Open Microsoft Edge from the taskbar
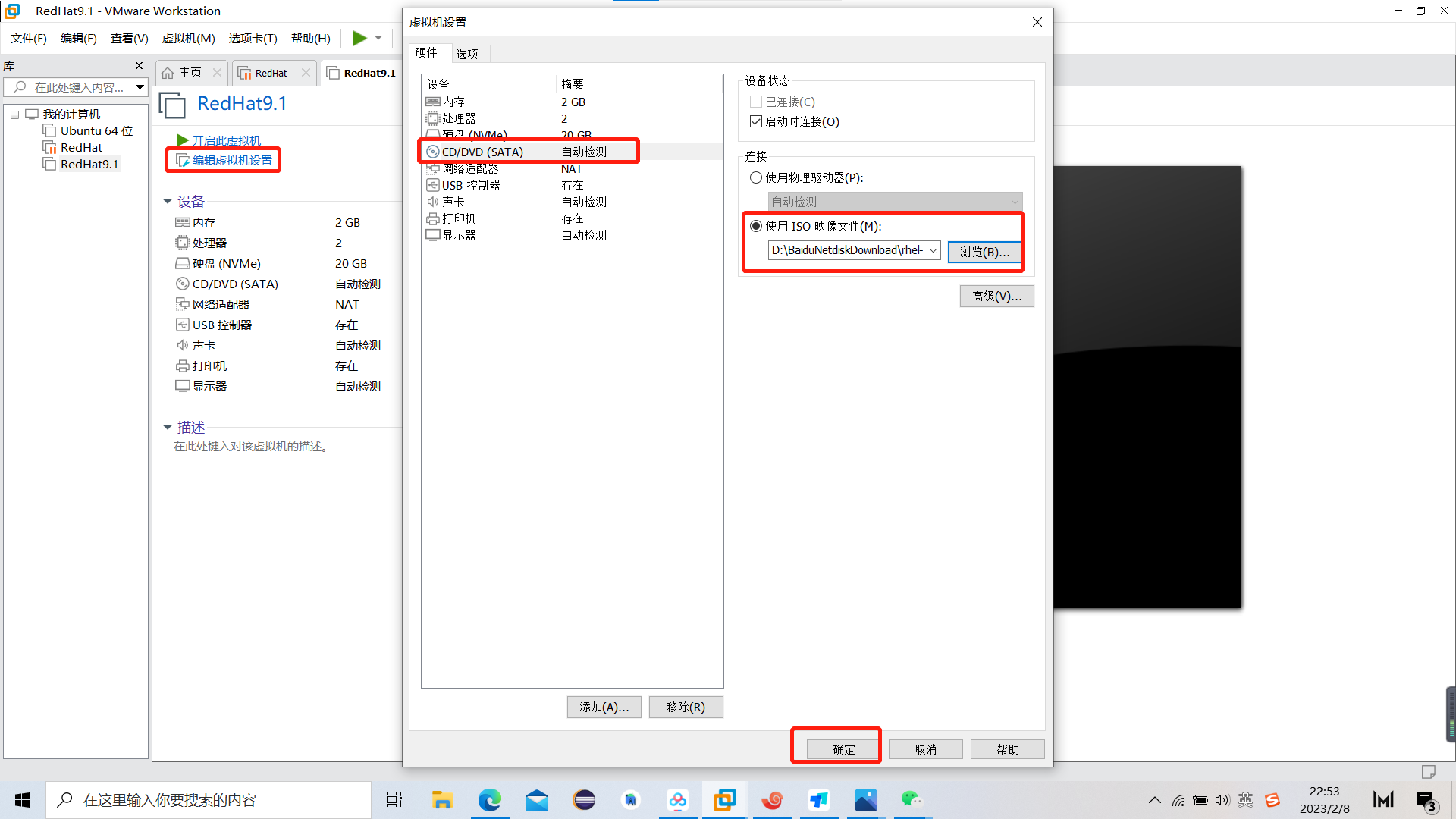This screenshot has height=819, width=1456. click(489, 800)
